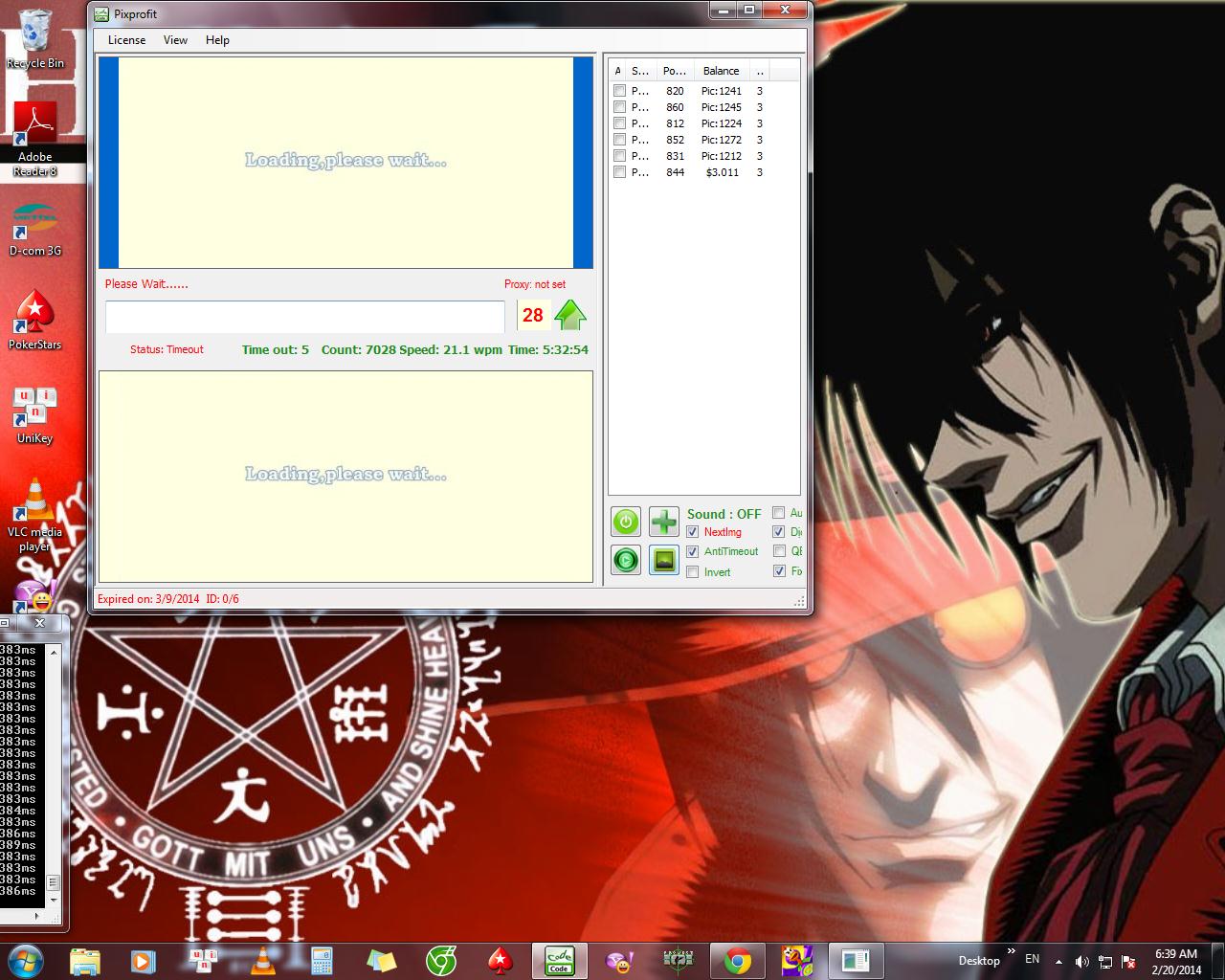Click inside the answer text input field
Viewport: 1225px width, 980px height.
point(305,317)
